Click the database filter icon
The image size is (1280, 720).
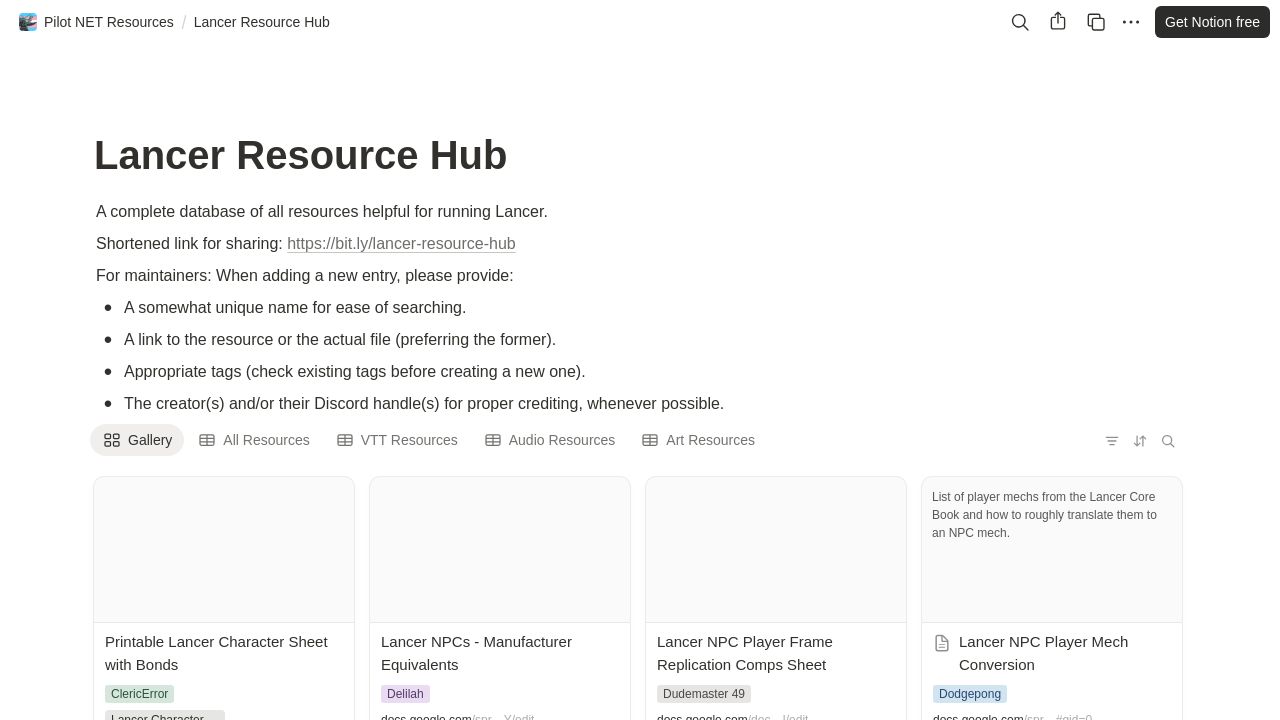click(1111, 441)
